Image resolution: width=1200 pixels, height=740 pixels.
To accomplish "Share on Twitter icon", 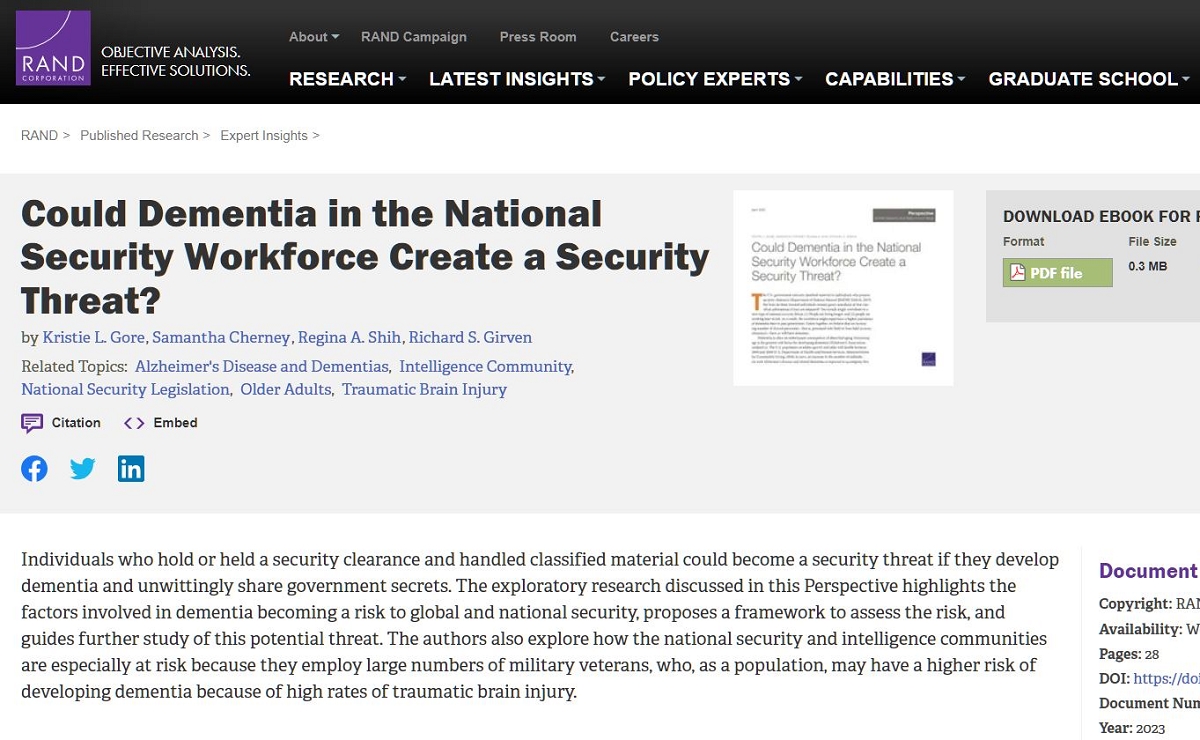I will (x=83, y=468).
